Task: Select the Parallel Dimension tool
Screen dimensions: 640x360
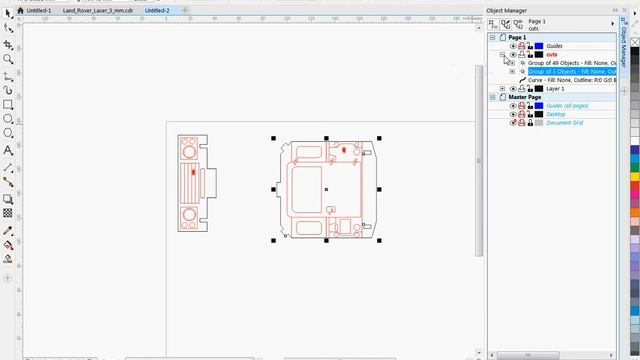Action: (8, 168)
